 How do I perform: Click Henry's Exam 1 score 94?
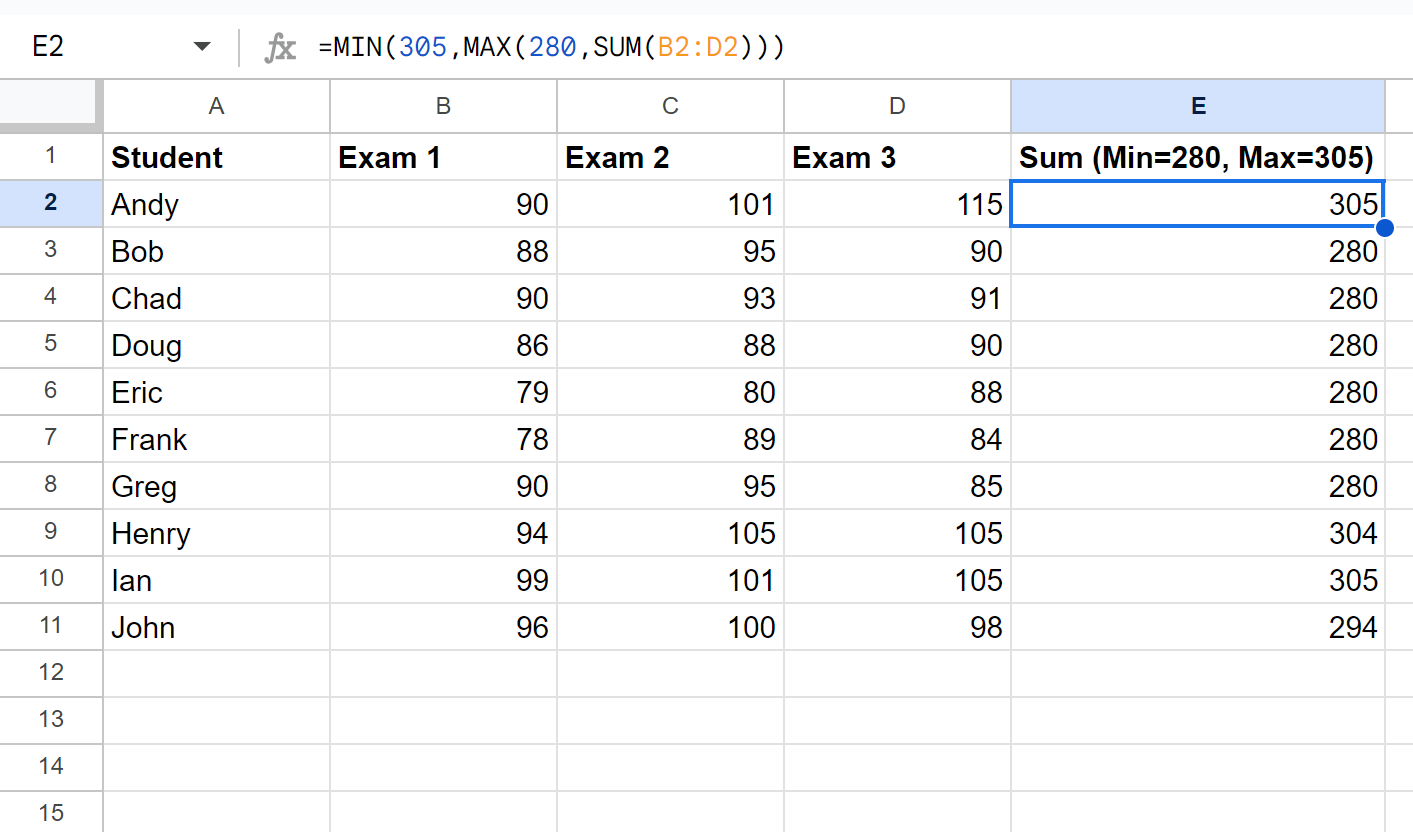coord(443,533)
